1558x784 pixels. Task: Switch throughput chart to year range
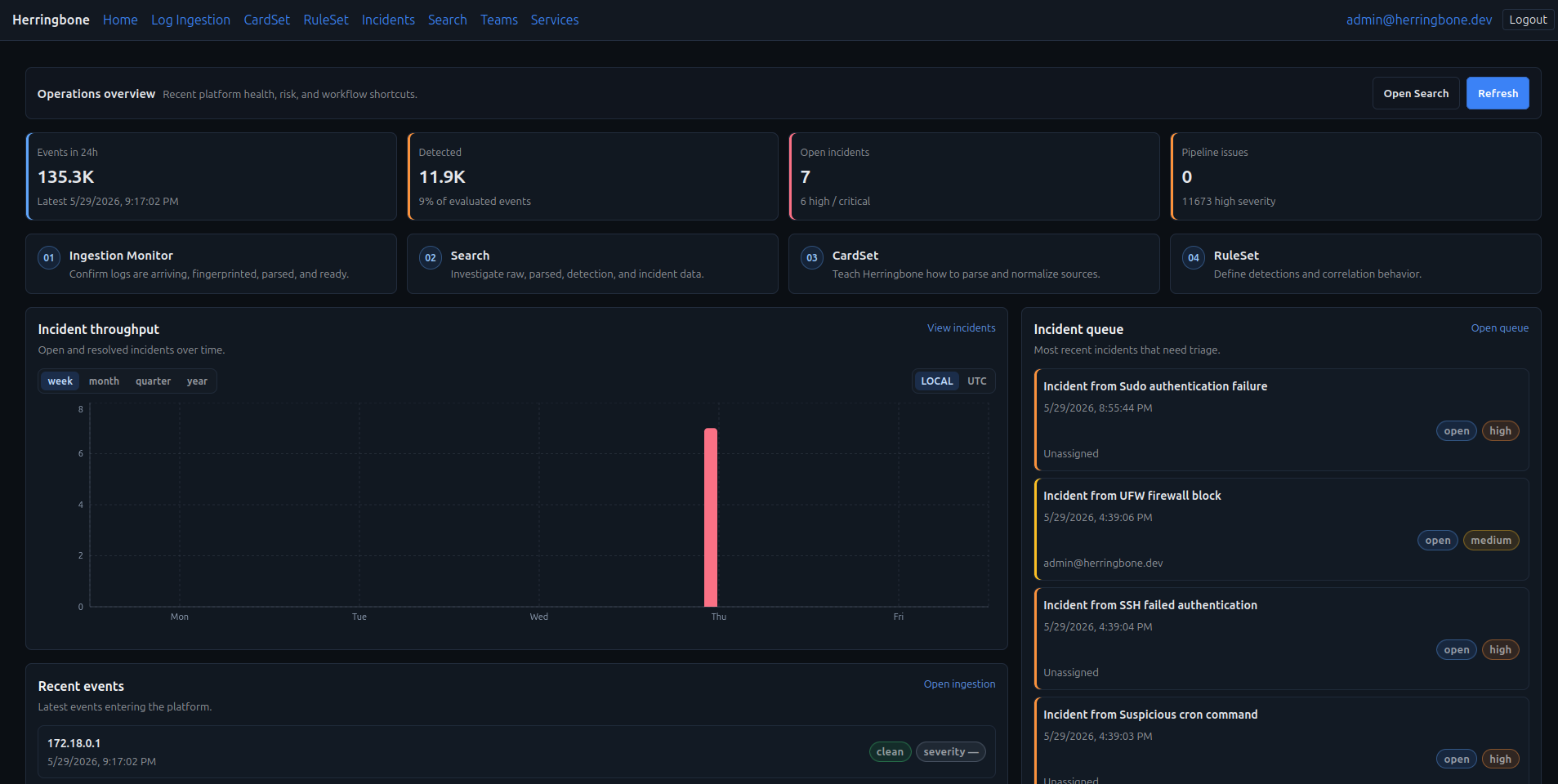click(x=197, y=381)
